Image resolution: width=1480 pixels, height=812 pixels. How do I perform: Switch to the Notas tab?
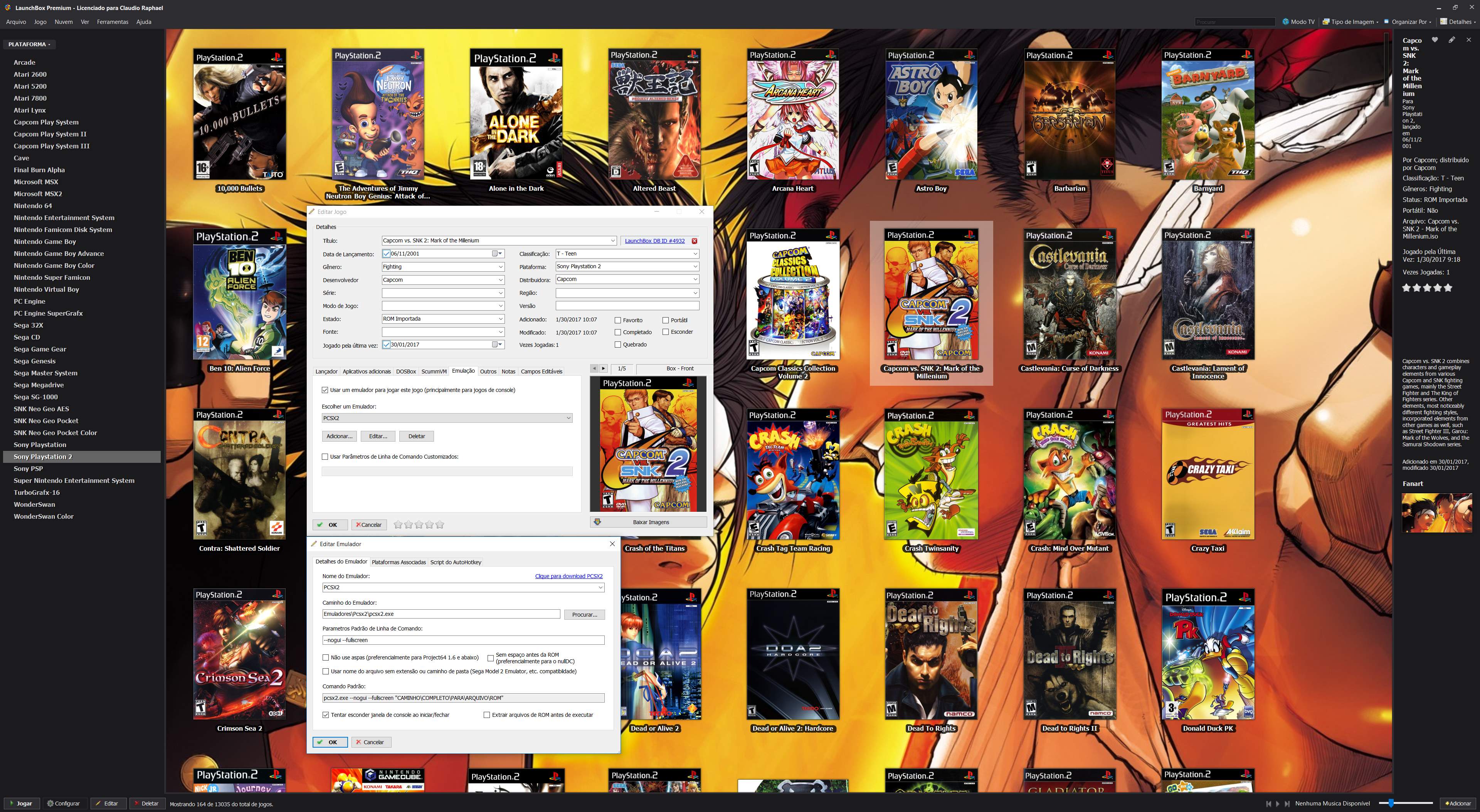click(508, 371)
